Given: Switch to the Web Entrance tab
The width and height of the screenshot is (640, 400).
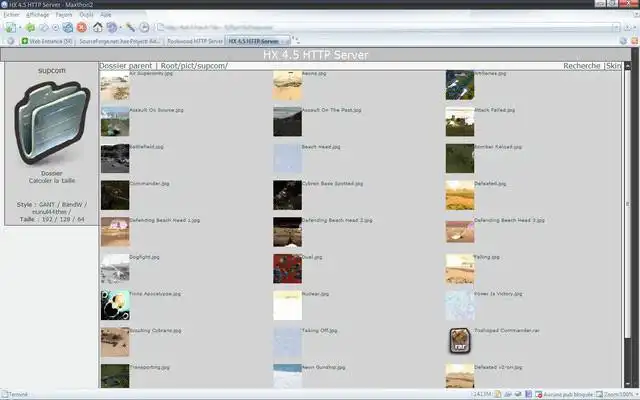Looking at the screenshot, I should [47, 41].
